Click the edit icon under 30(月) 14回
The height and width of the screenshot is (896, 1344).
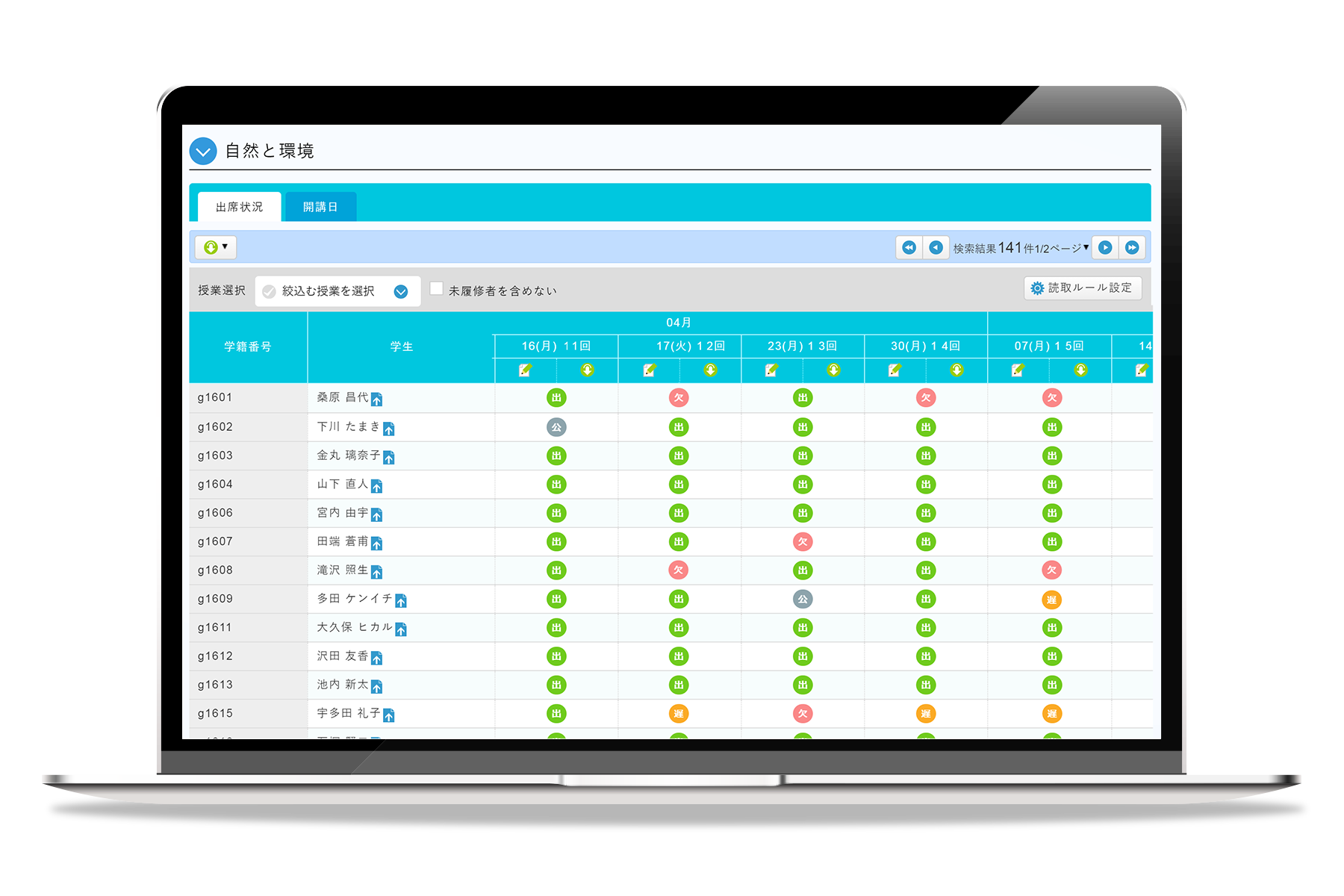[x=895, y=370]
